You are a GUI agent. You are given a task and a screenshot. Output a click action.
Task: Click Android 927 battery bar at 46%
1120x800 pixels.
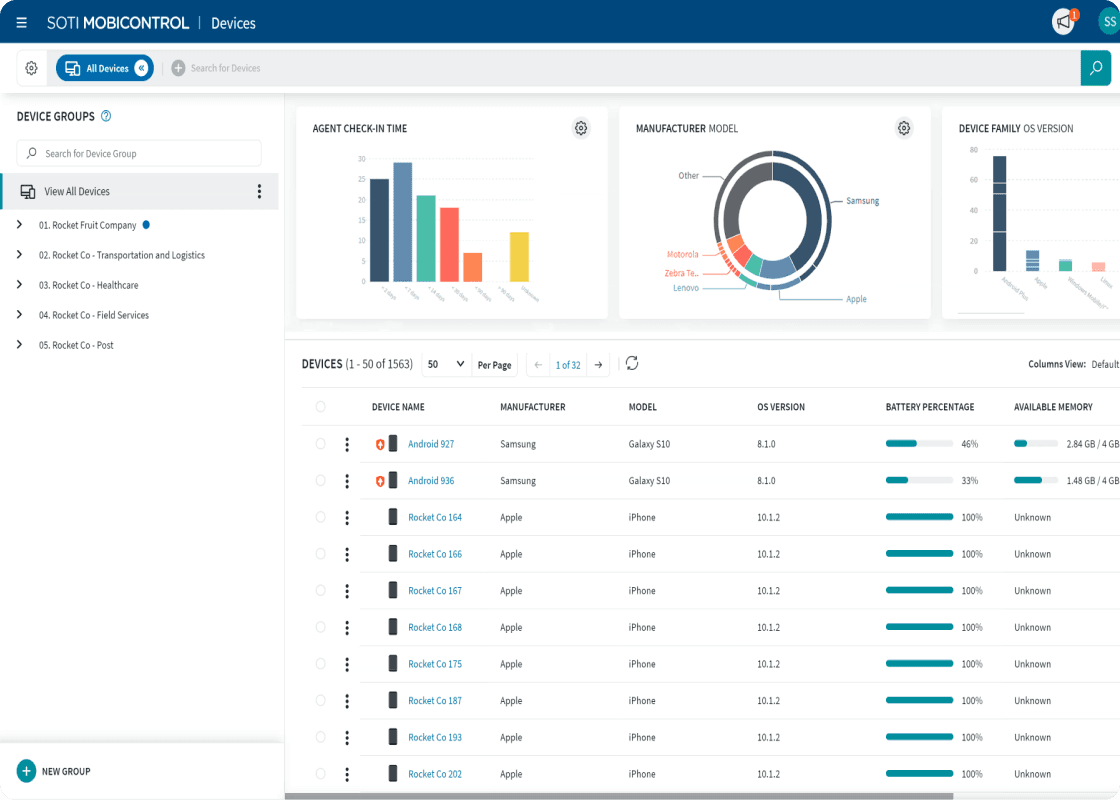pyautogui.click(x=919, y=444)
